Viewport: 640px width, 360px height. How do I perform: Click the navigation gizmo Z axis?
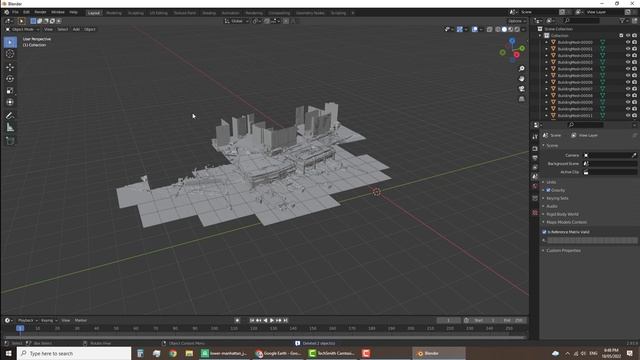pos(512,41)
